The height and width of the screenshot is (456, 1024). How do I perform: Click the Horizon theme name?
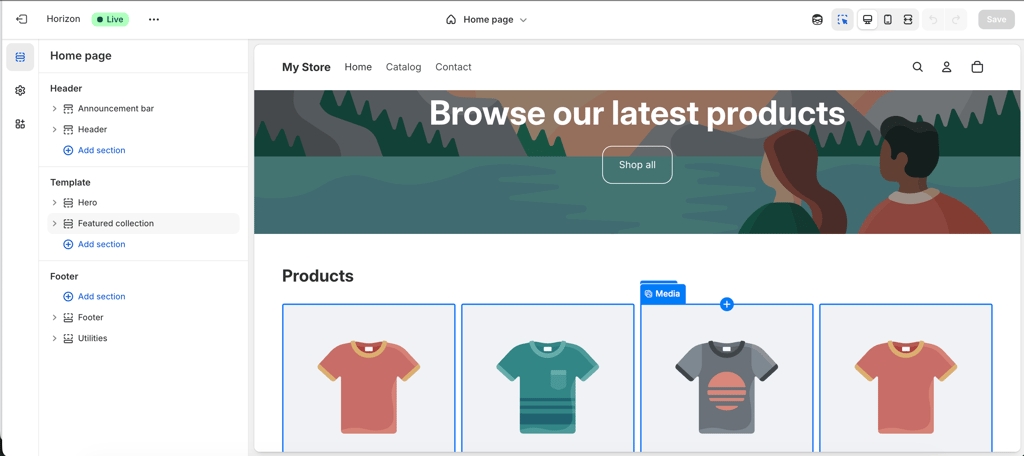click(63, 19)
